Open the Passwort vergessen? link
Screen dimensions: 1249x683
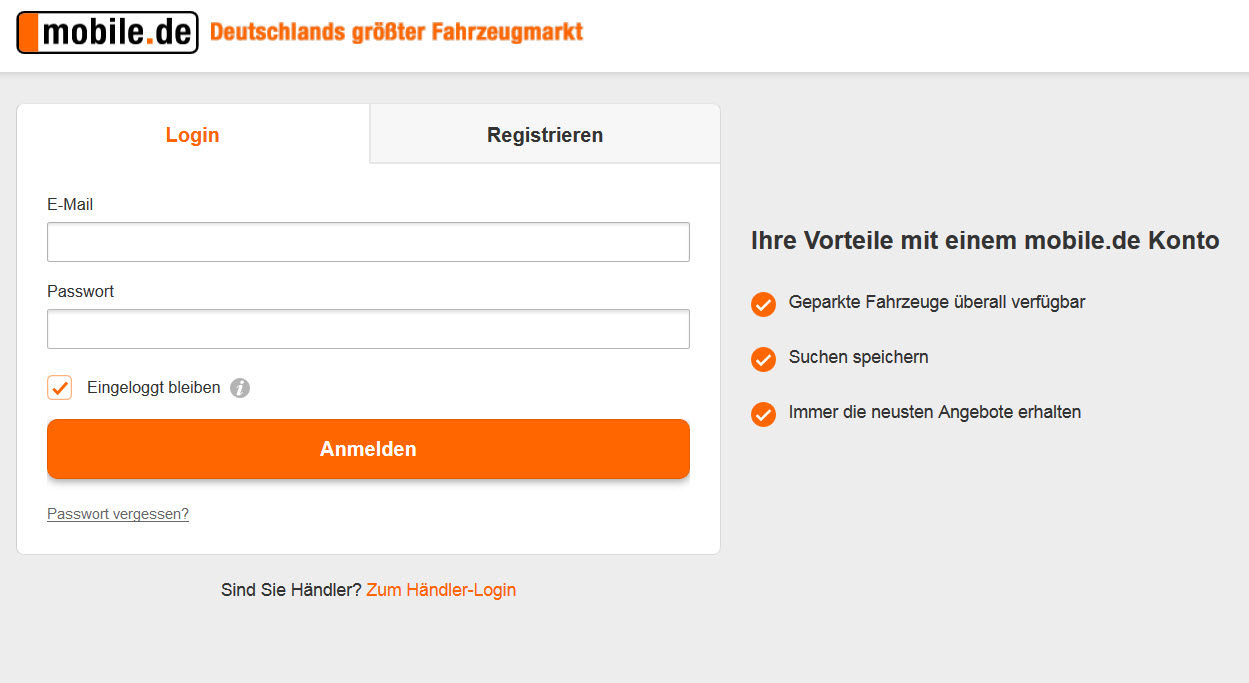coord(118,514)
